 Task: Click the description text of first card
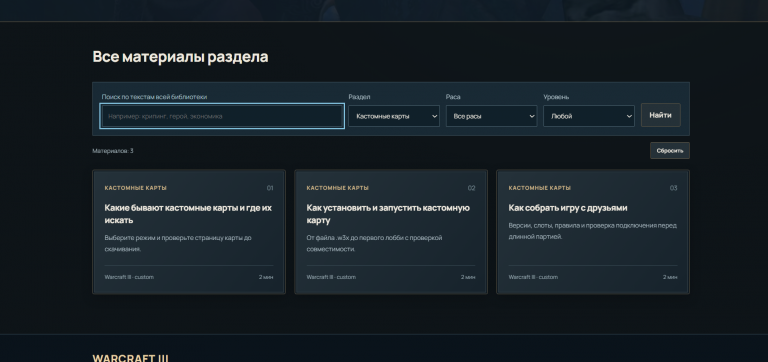178,243
